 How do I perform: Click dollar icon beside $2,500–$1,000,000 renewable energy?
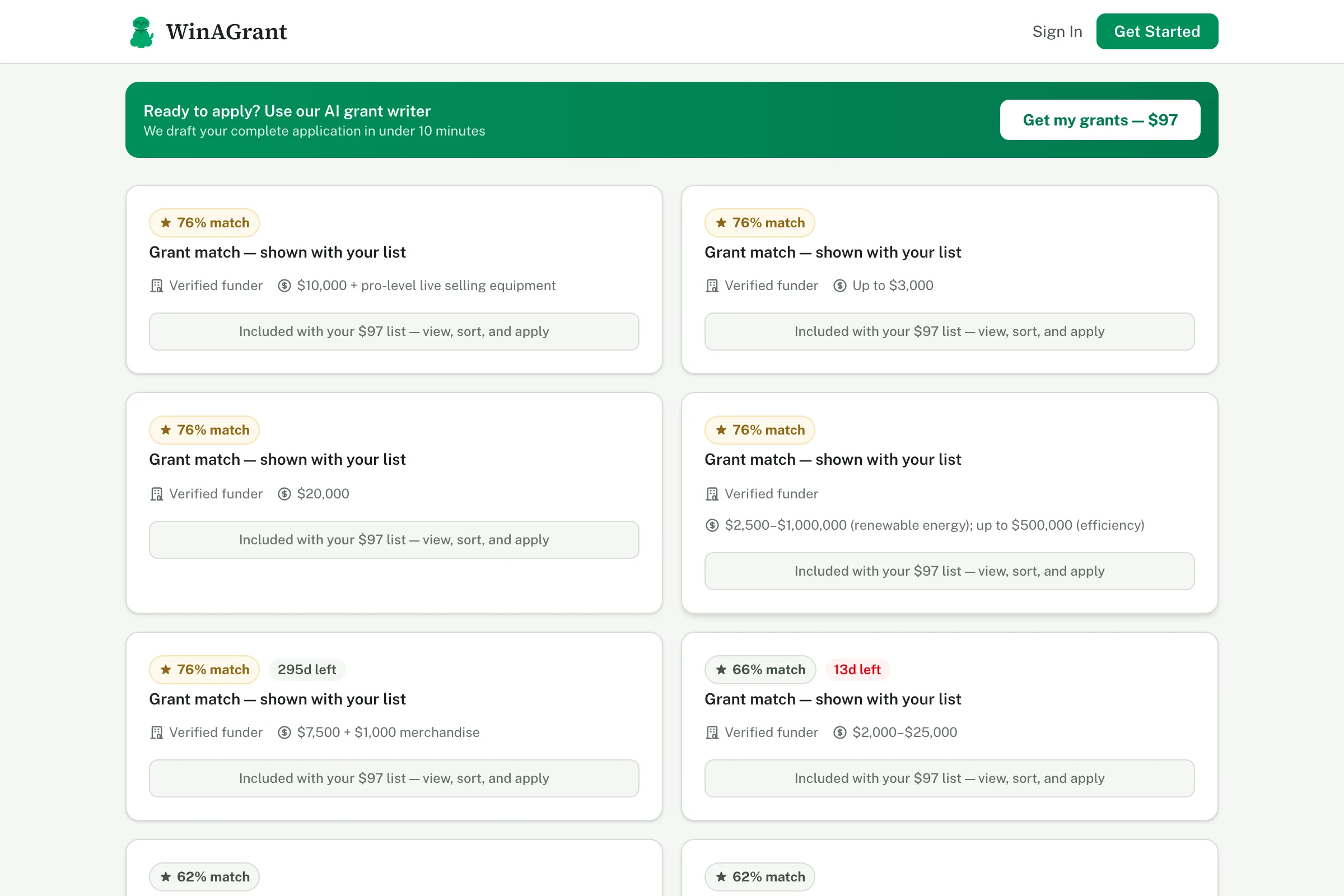click(712, 525)
